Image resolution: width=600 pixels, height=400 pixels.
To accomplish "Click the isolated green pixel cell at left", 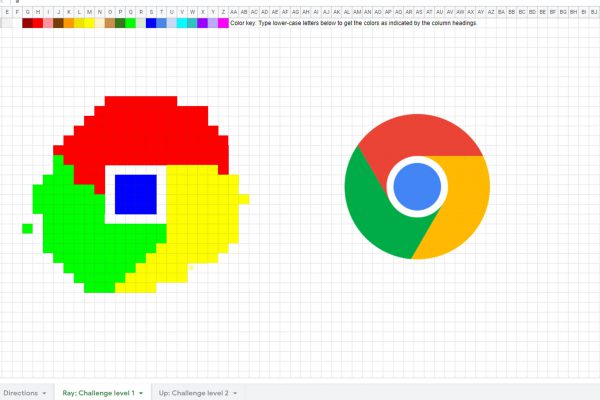I will point(27,229).
